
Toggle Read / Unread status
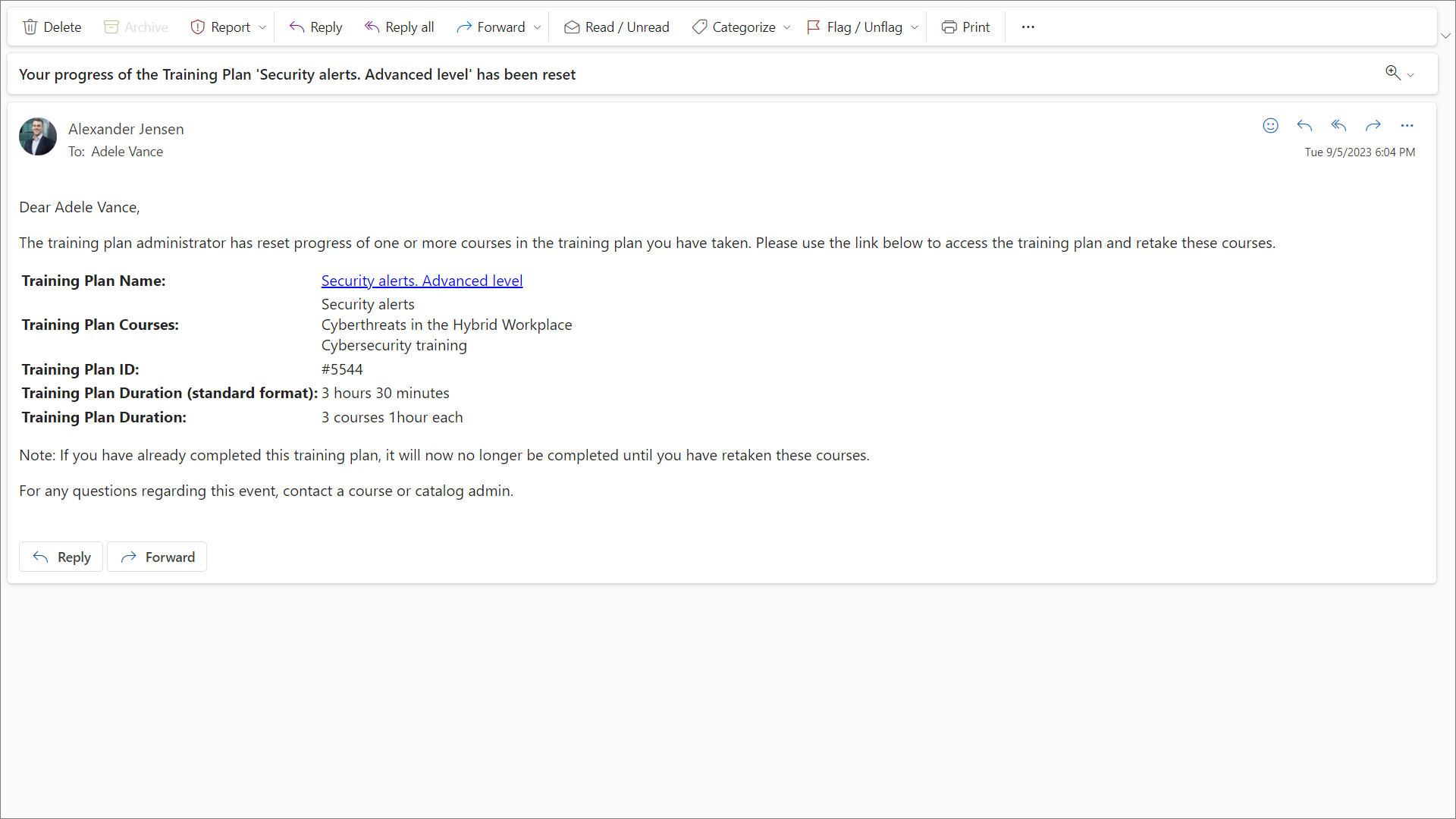click(x=616, y=27)
